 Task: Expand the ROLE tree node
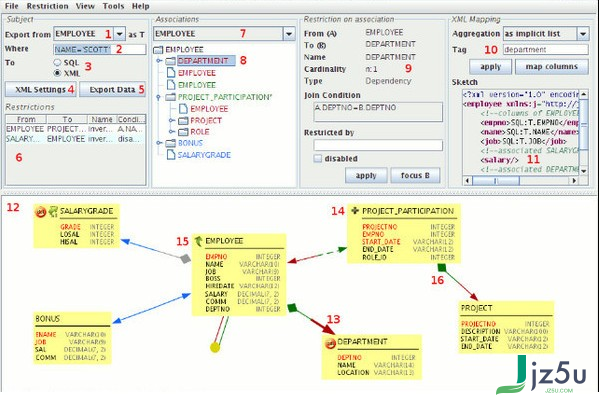(172, 132)
